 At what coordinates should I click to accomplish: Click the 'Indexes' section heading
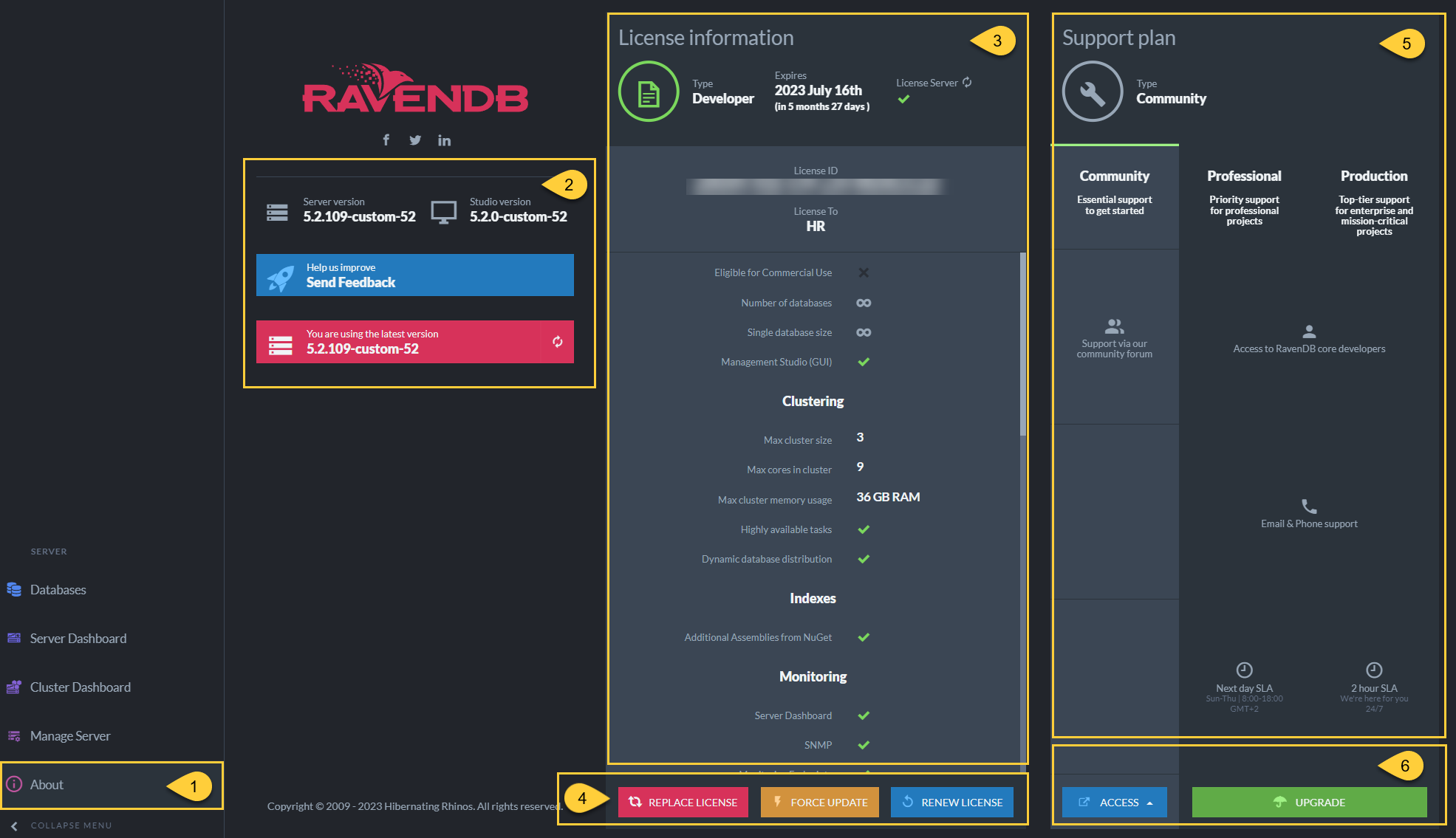[x=813, y=598]
